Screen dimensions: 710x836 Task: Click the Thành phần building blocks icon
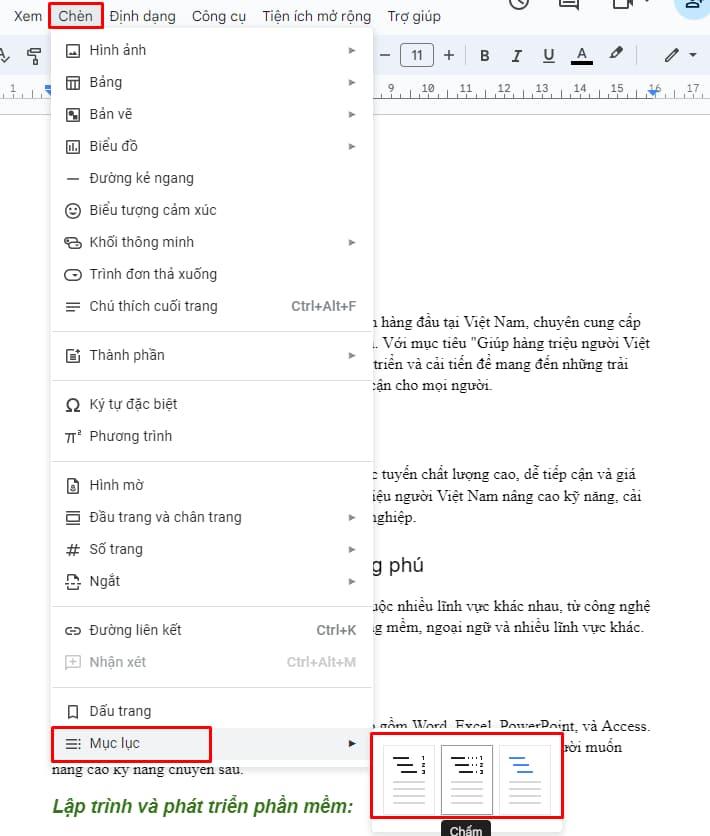pos(72,356)
